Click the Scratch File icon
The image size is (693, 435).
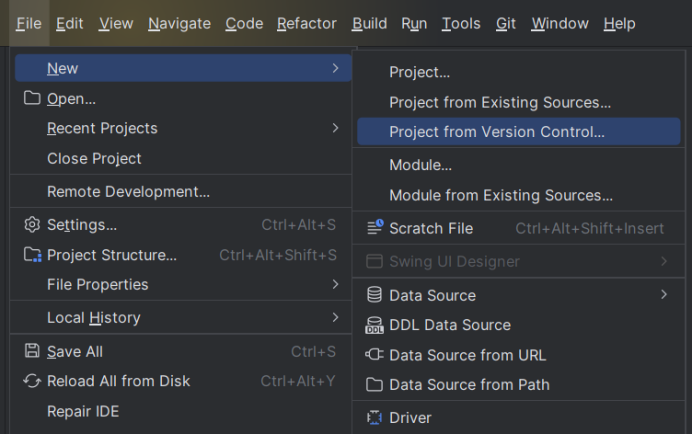pyautogui.click(x=375, y=228)
